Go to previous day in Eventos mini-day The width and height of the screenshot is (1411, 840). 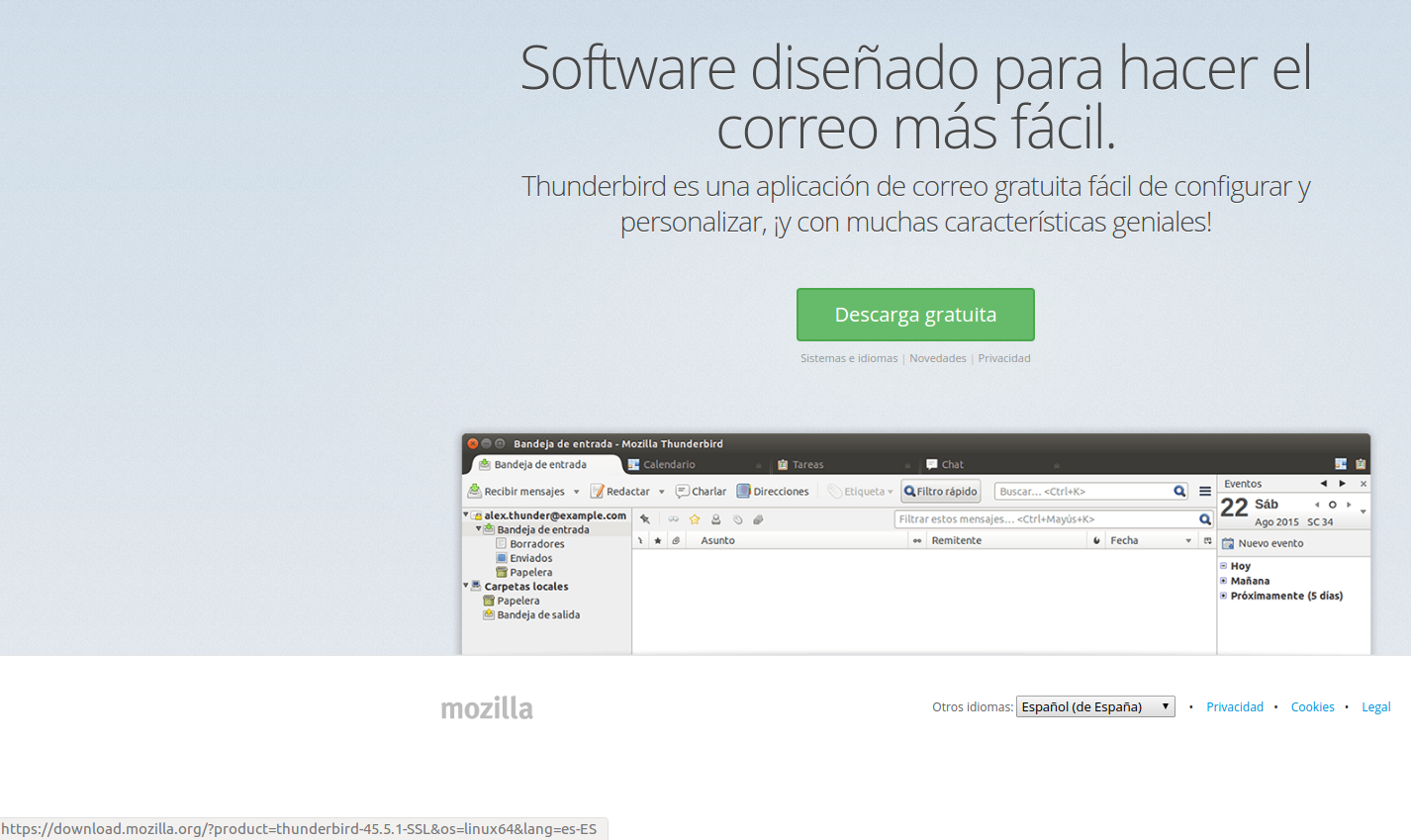[1316, 505]
